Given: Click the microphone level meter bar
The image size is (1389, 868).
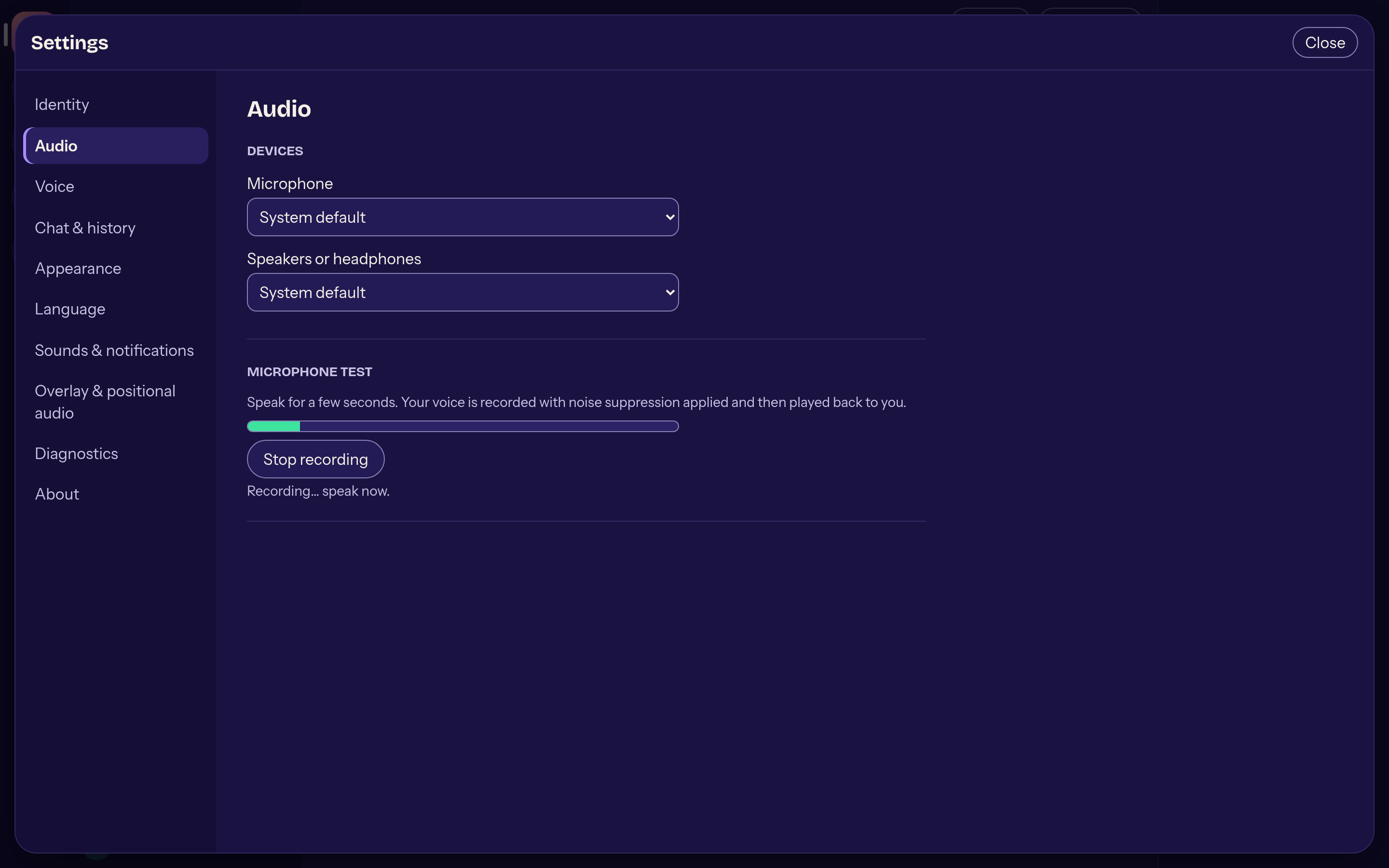Looking at the screenshot, I should [463, 426].
